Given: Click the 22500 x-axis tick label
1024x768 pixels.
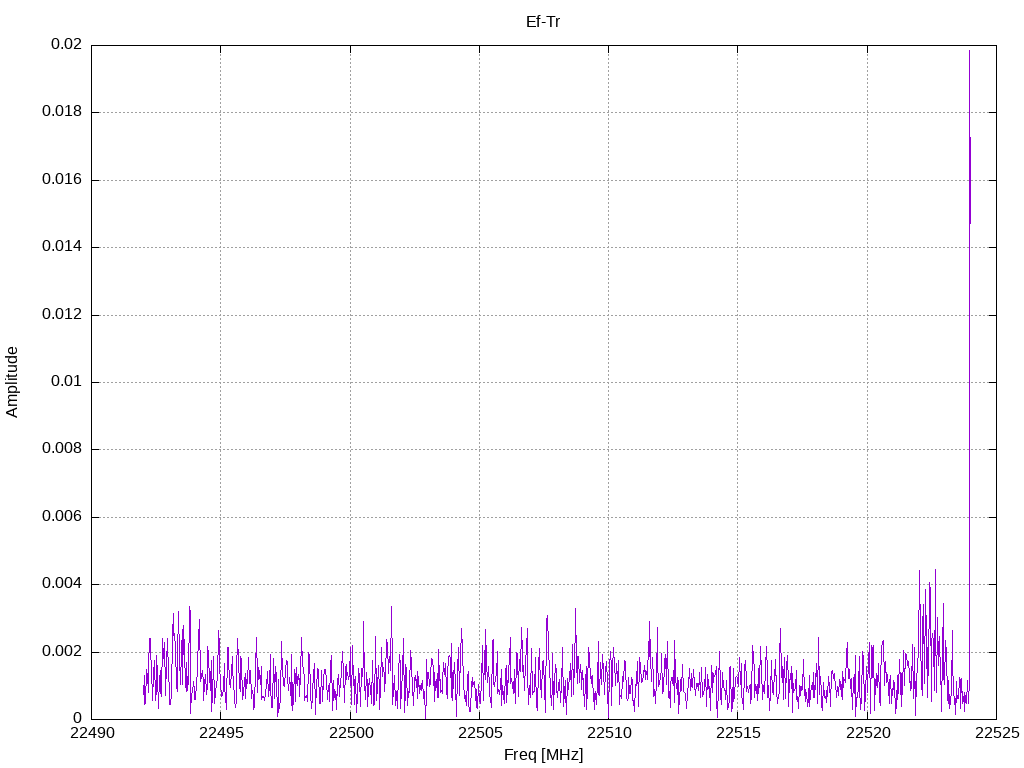Looking at the screenshot, I should tap(351, 733).
